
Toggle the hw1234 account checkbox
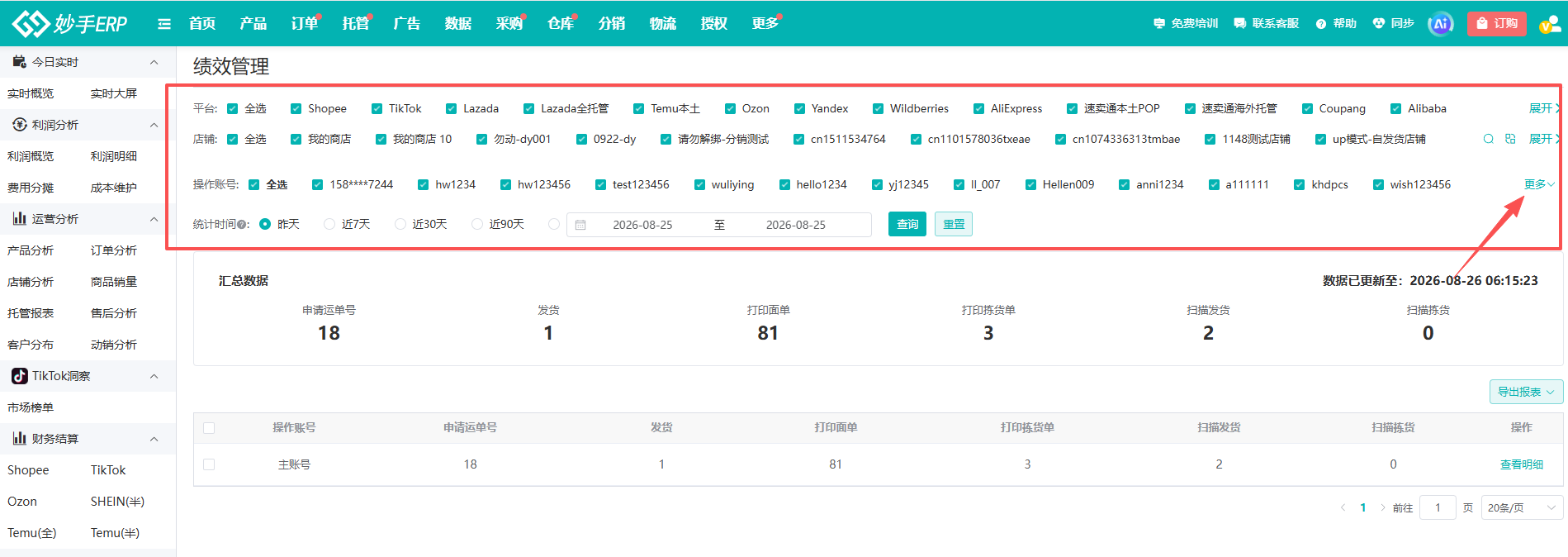coord(423,184)
